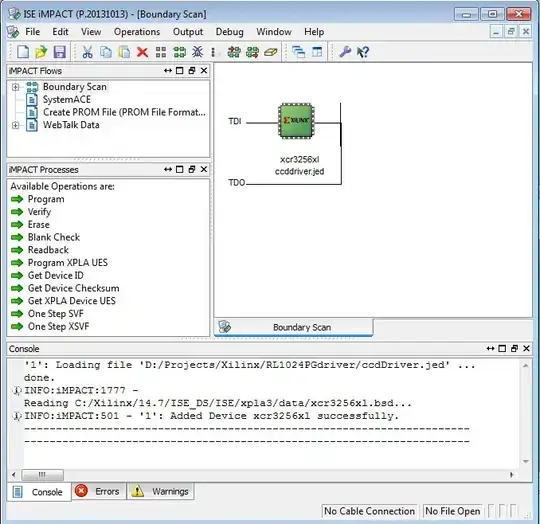
Task: Click the wrench preferences icon
Action: 345,52
